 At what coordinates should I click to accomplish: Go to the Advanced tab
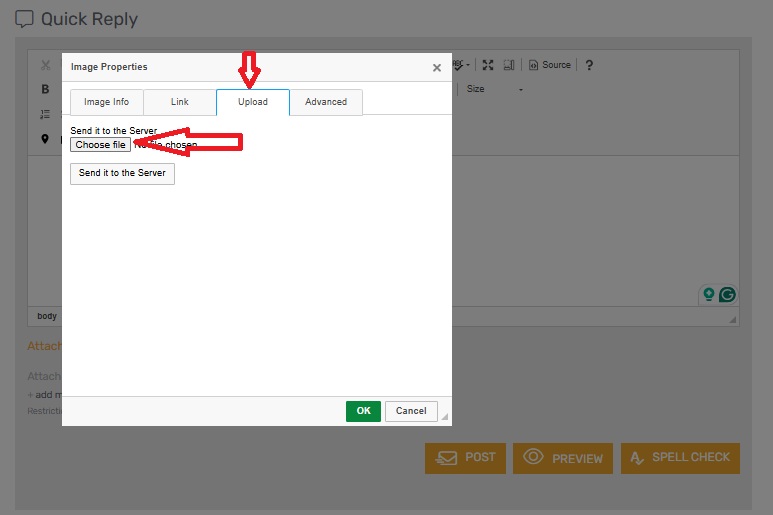point(326,102)
